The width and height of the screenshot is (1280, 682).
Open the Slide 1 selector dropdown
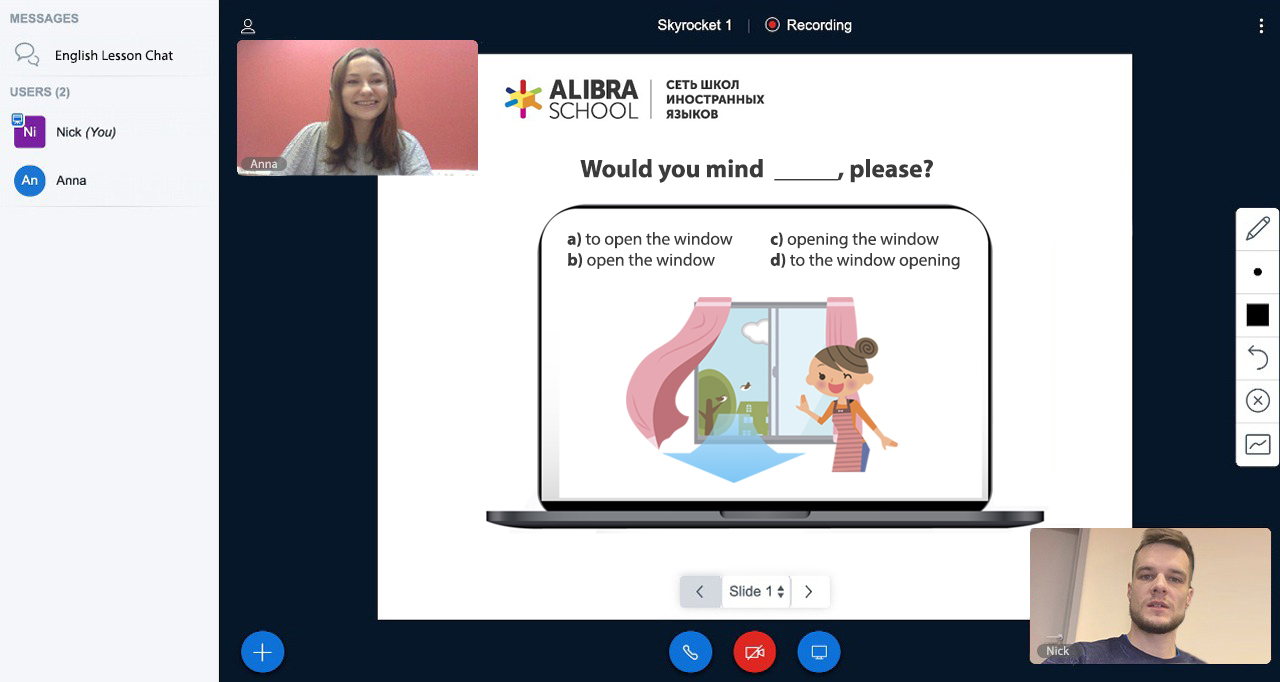pyautogui.click(x=756, y=591)
